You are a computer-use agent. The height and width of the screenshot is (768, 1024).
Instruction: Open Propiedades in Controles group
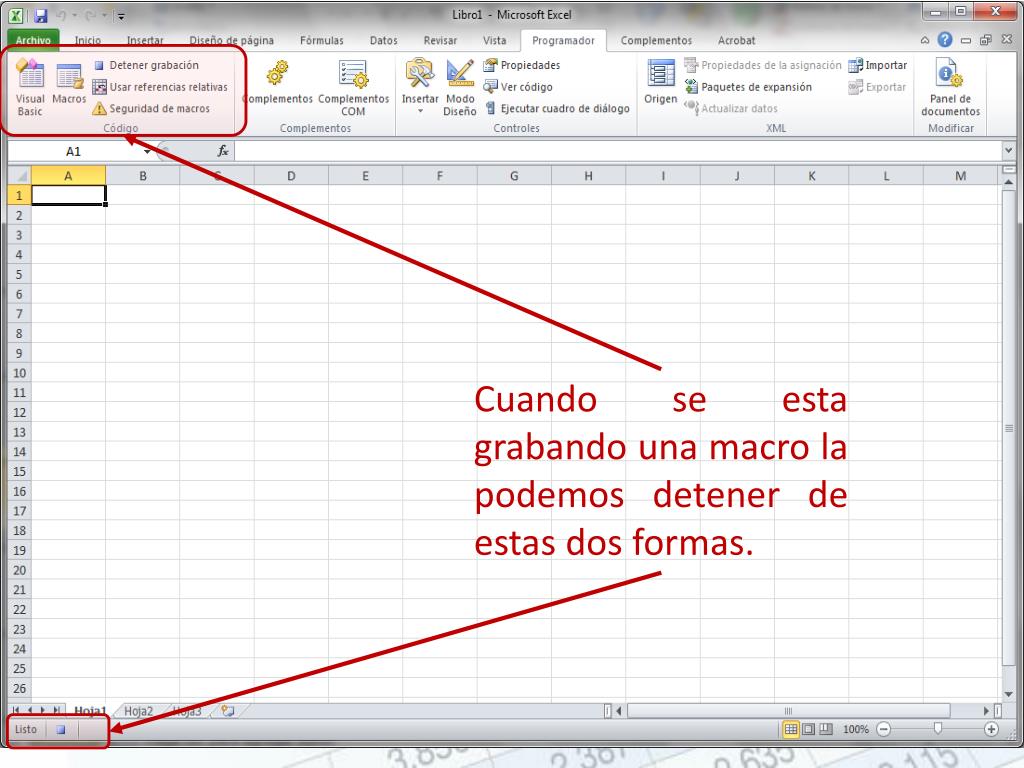click(521, 65)
